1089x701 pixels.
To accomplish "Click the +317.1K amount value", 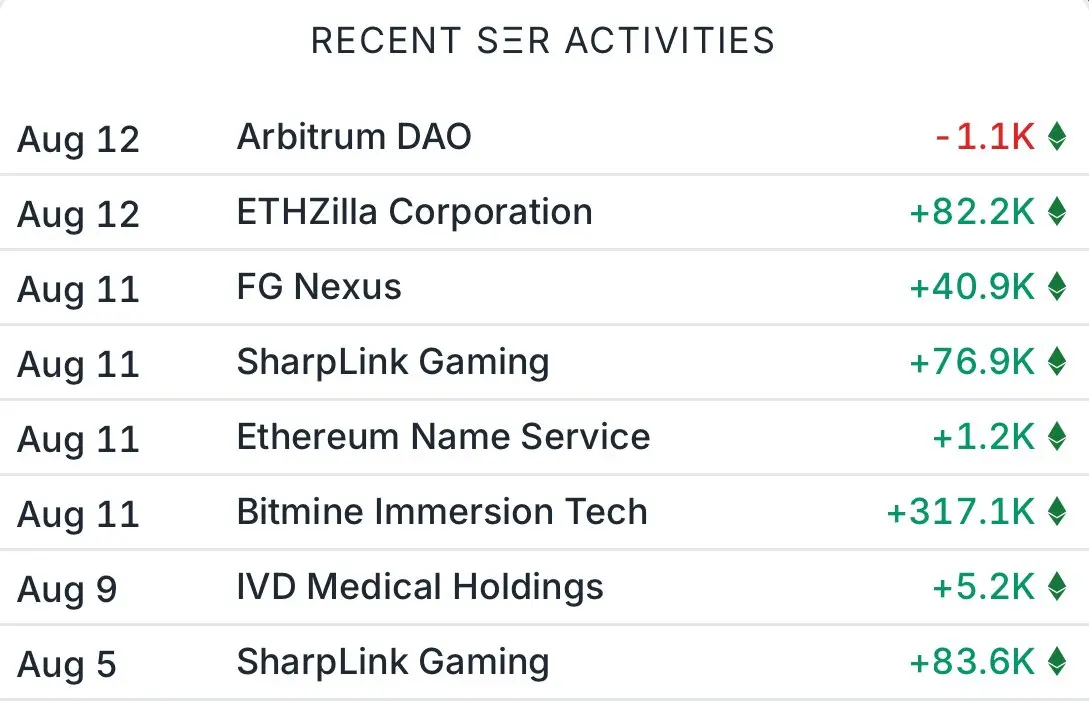I will click(961, 511).
